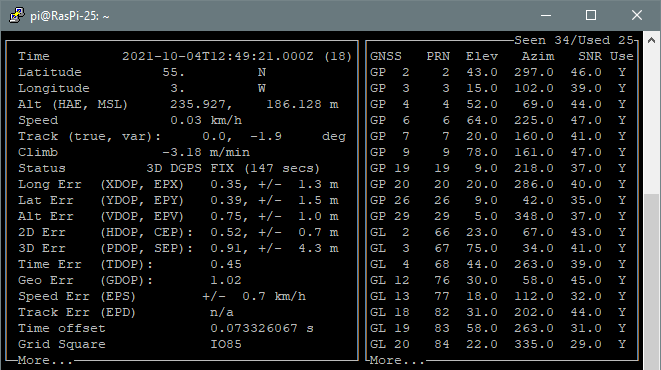Click the GNSS column header
Image resolution: width=661 pixels, height=370 pixels.
click(386, 56)
